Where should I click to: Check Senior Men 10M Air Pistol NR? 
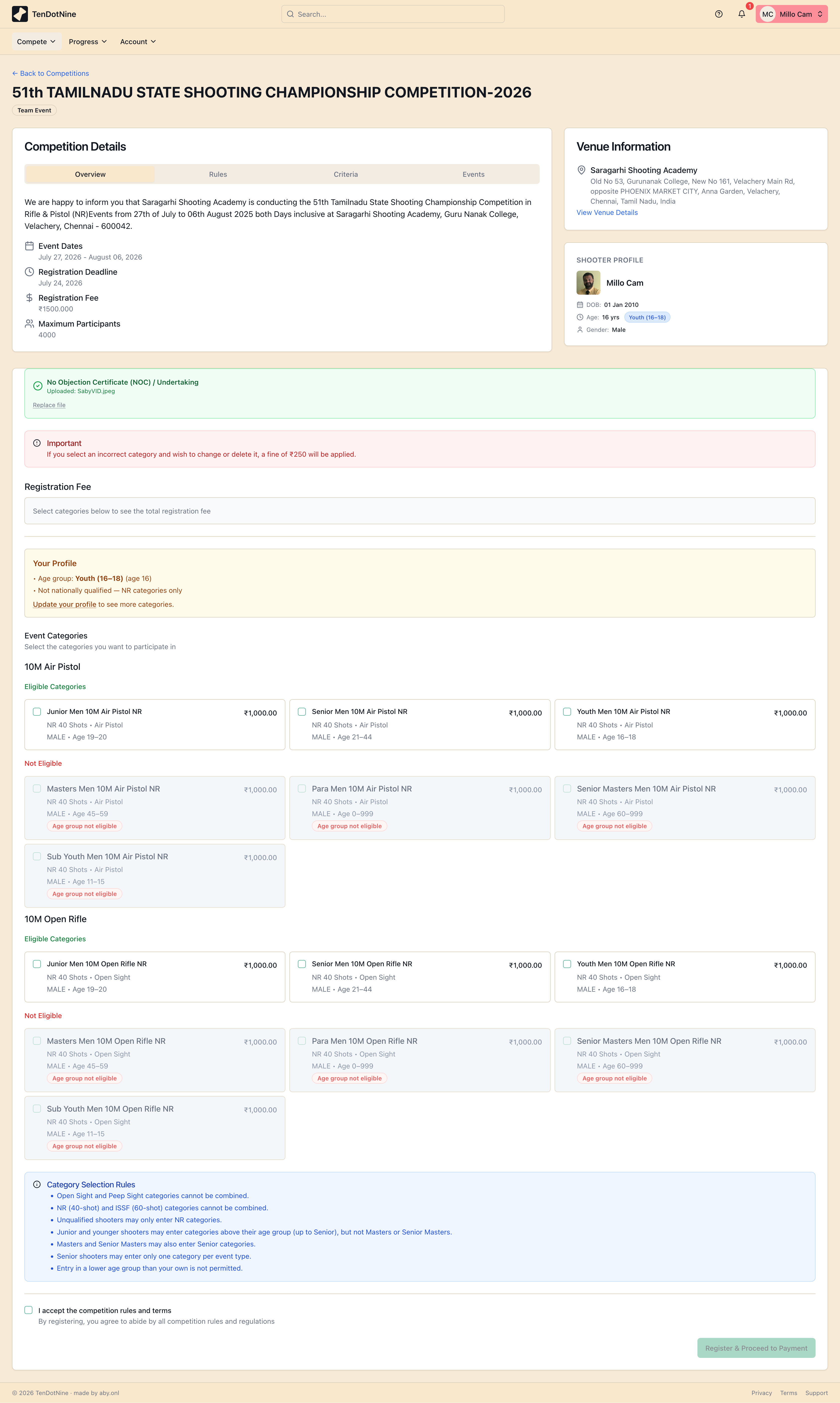tap(302, 711)
